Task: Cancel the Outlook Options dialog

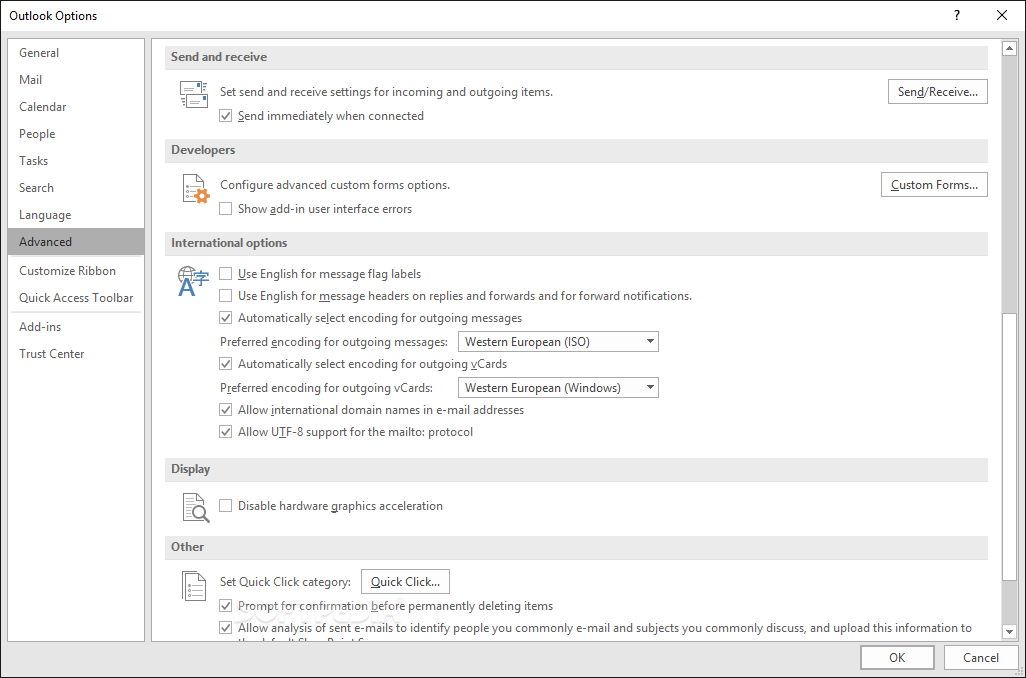Action: tap(981, 658)
